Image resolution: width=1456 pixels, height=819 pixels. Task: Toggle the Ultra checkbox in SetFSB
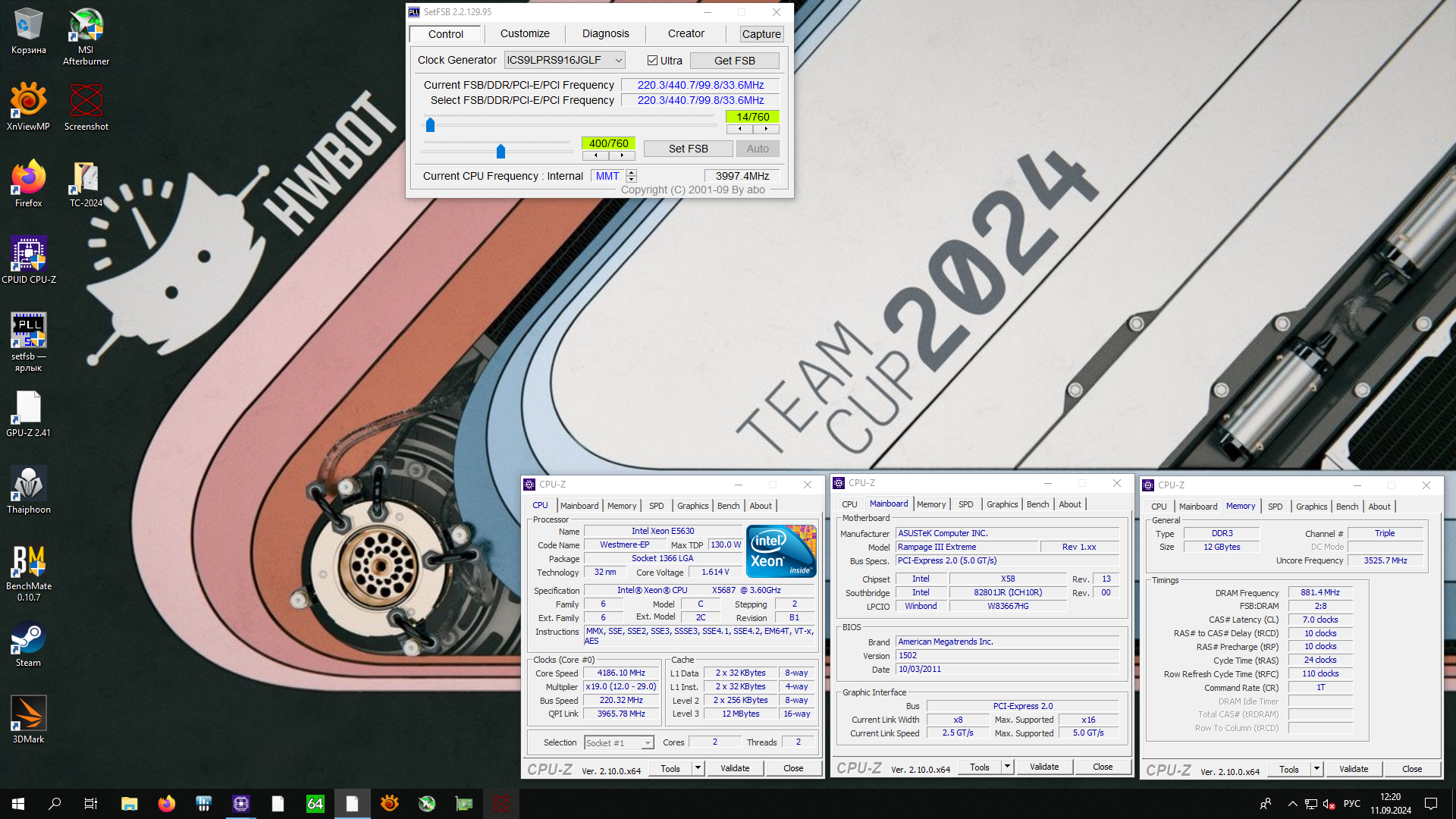click(652, 61)
